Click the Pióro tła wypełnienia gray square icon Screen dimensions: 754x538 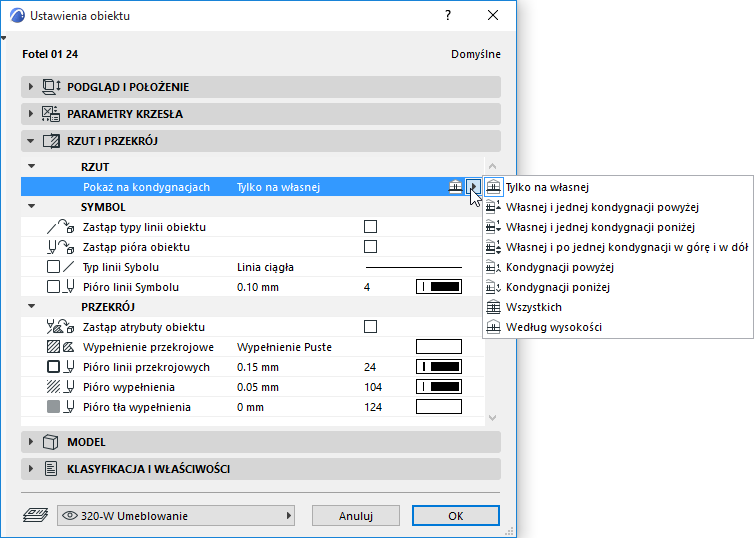click(53, 407)
